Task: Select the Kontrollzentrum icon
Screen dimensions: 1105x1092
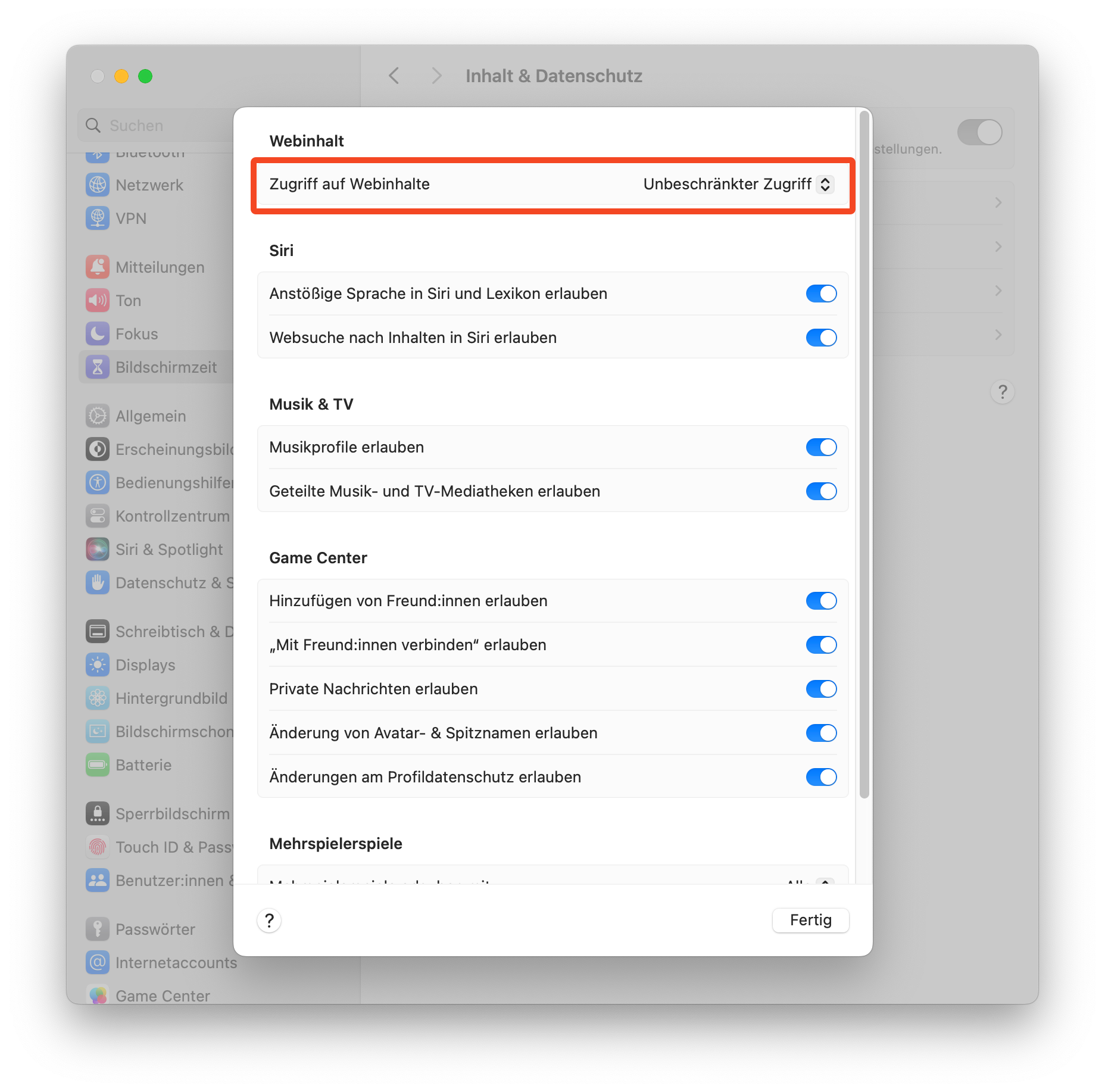Action: tap(98, 516)
